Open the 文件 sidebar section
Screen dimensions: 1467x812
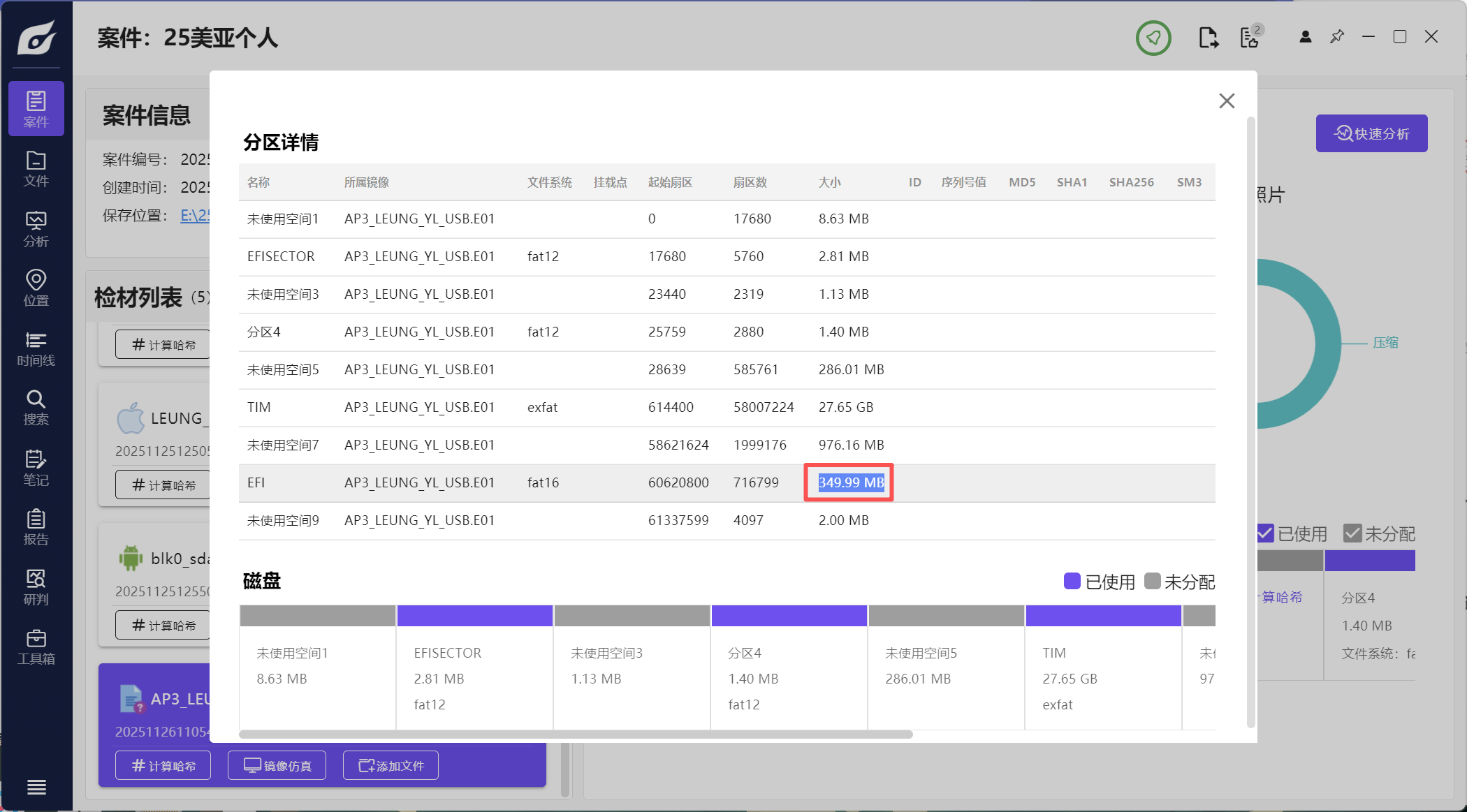(36, 169)
